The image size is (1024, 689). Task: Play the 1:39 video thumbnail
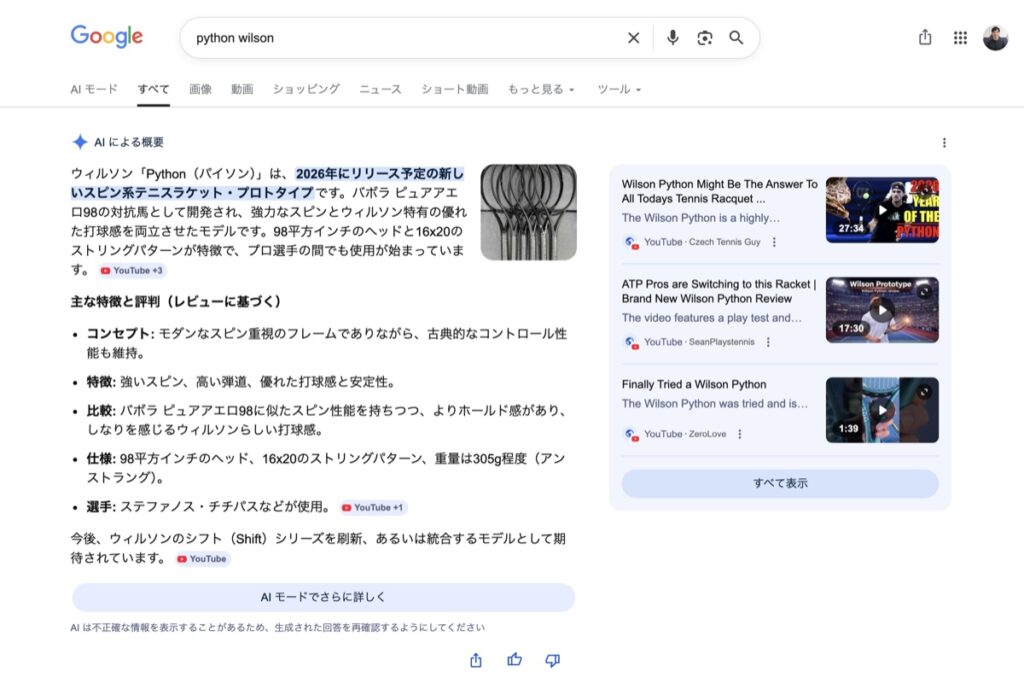click(x=882, y=410)
